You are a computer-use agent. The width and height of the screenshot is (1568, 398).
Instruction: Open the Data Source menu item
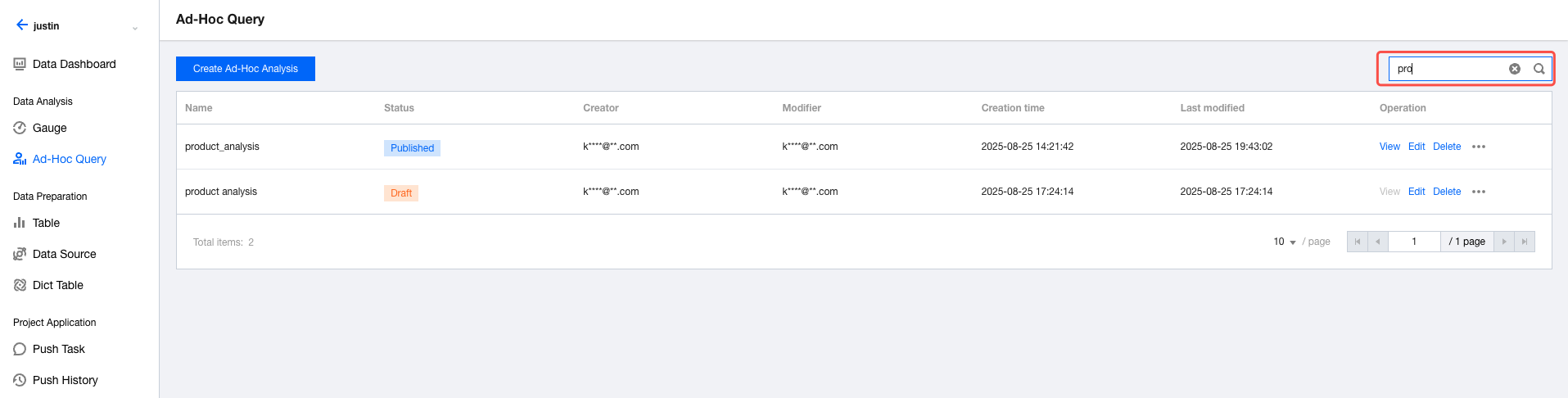coord(64,254)
